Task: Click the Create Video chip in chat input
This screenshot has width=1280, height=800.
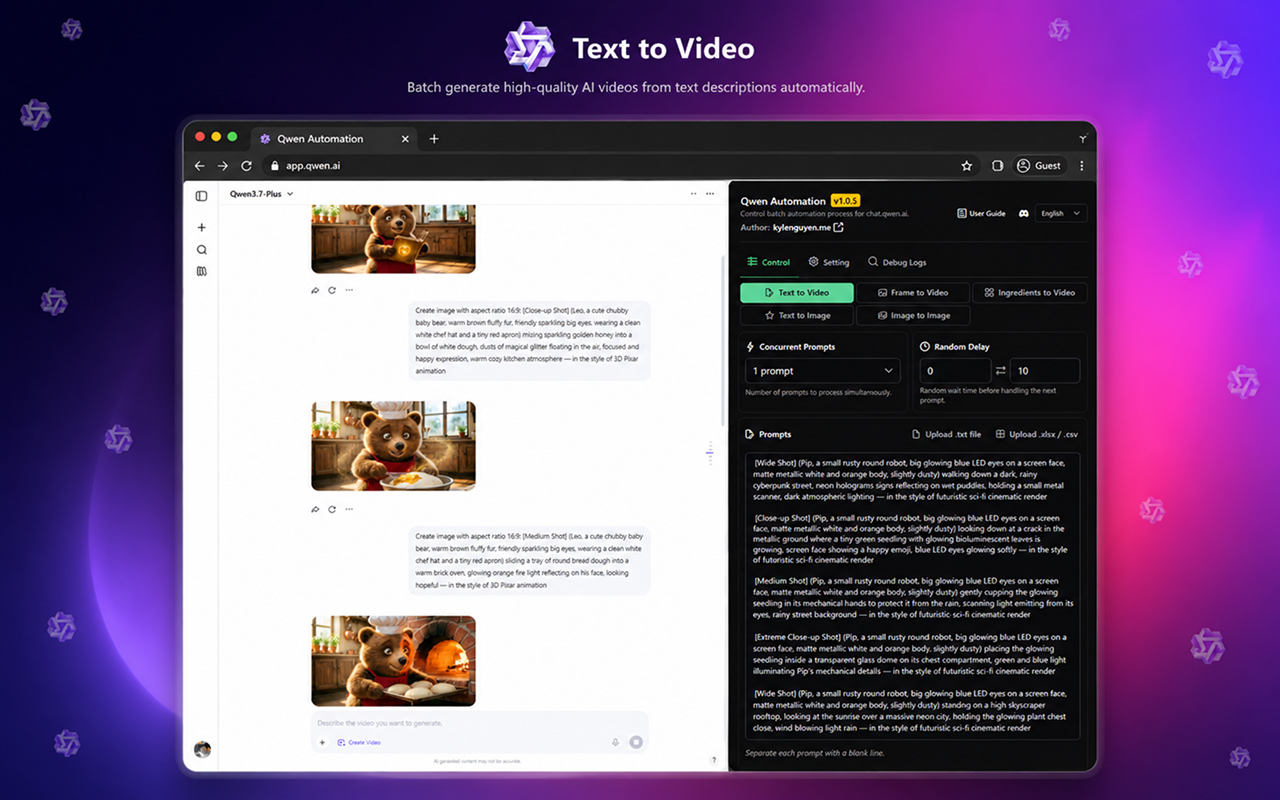Action: click(x=359, y=743)
